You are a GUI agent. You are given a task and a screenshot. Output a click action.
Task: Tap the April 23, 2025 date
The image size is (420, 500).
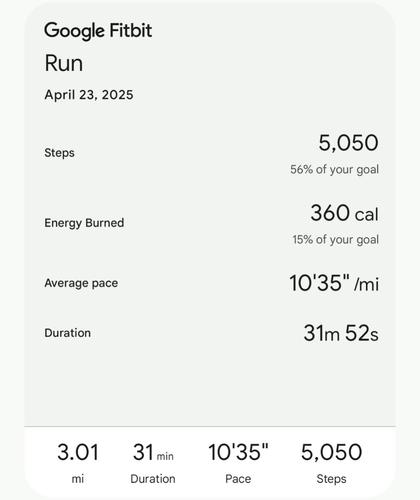pyautogui.click(x=89, y=95)
